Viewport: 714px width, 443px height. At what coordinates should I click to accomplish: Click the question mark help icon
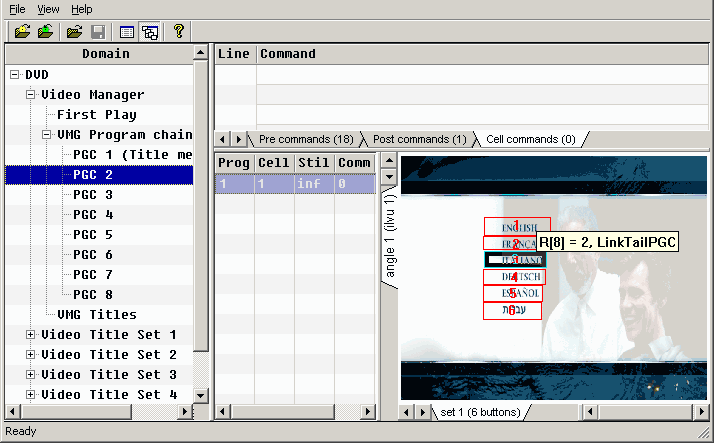click(179, 32)
